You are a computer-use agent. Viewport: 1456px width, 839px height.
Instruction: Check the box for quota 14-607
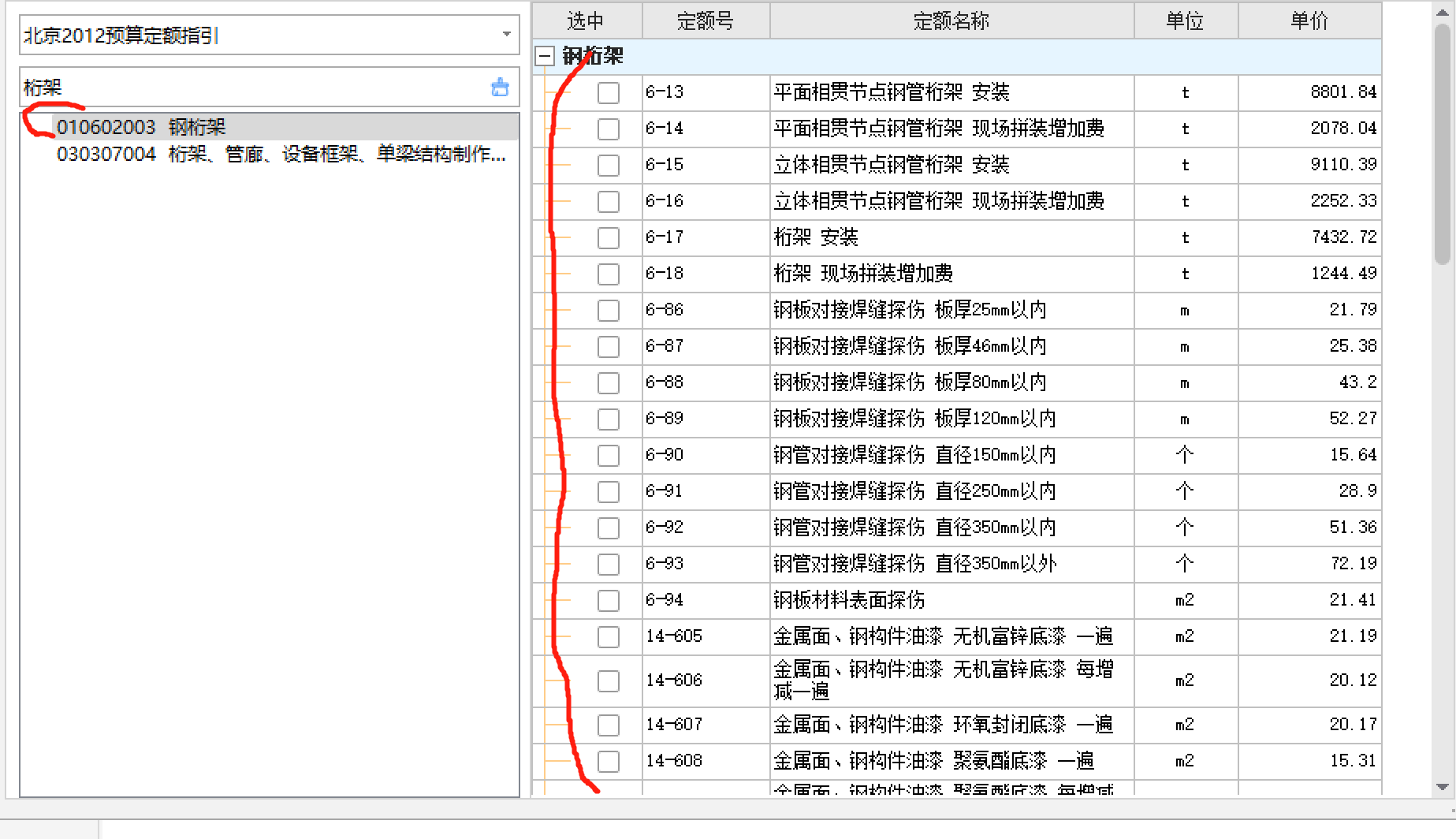(x=608, y=725)
